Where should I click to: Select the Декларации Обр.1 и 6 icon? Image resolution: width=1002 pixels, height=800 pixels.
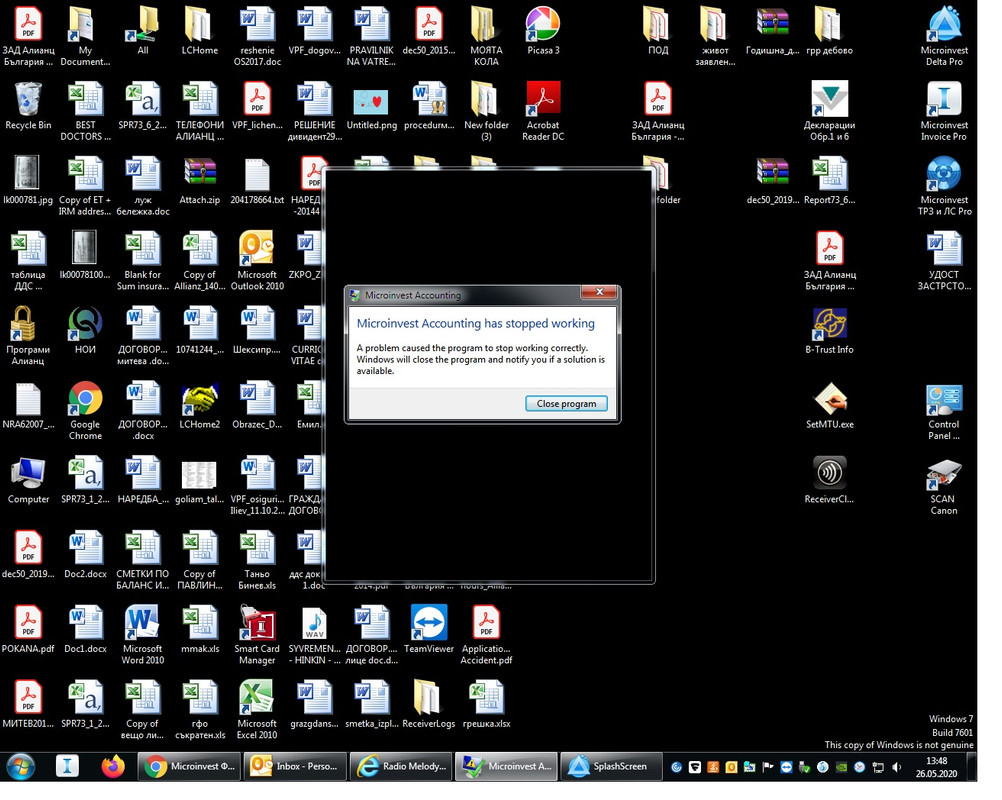[x=829, y=111]
